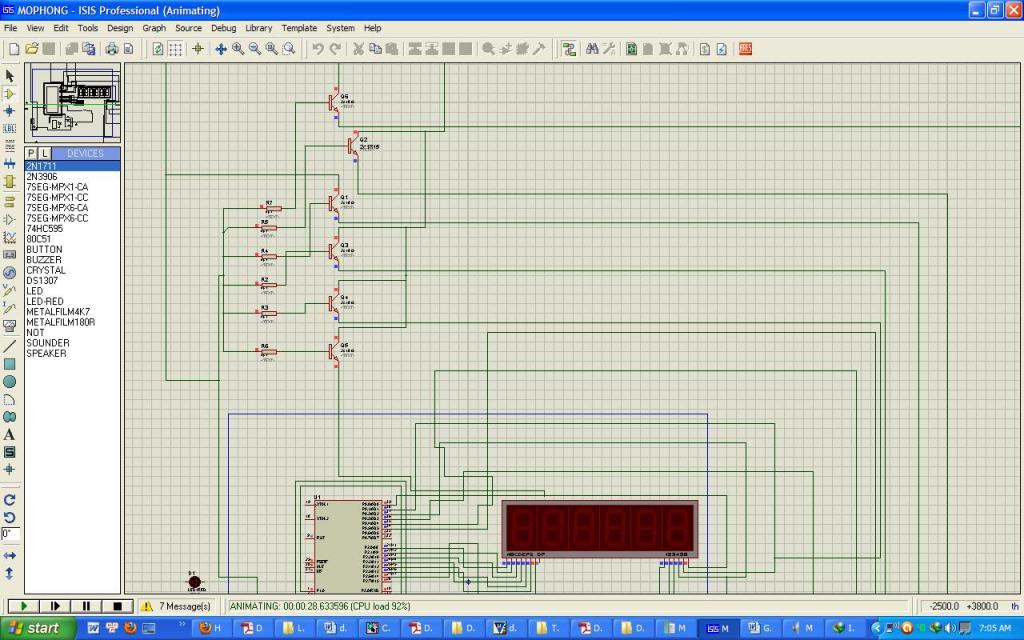
Task: Open ARES PCB layout icon
Action: click(745, 48)
